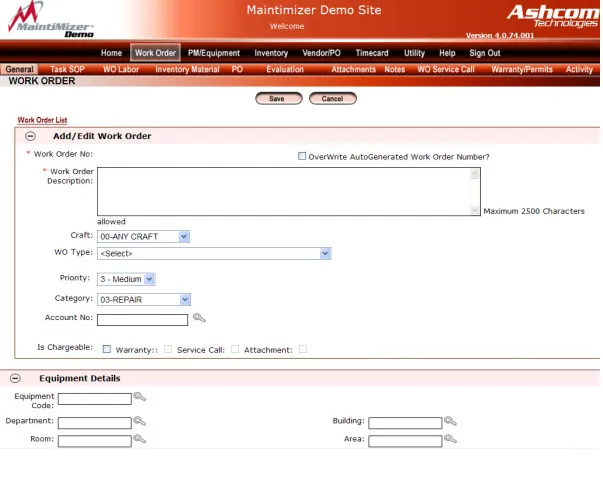Click the Ashcom Technologies logo
Screen dimensions: 603x479
coord(553,16)
